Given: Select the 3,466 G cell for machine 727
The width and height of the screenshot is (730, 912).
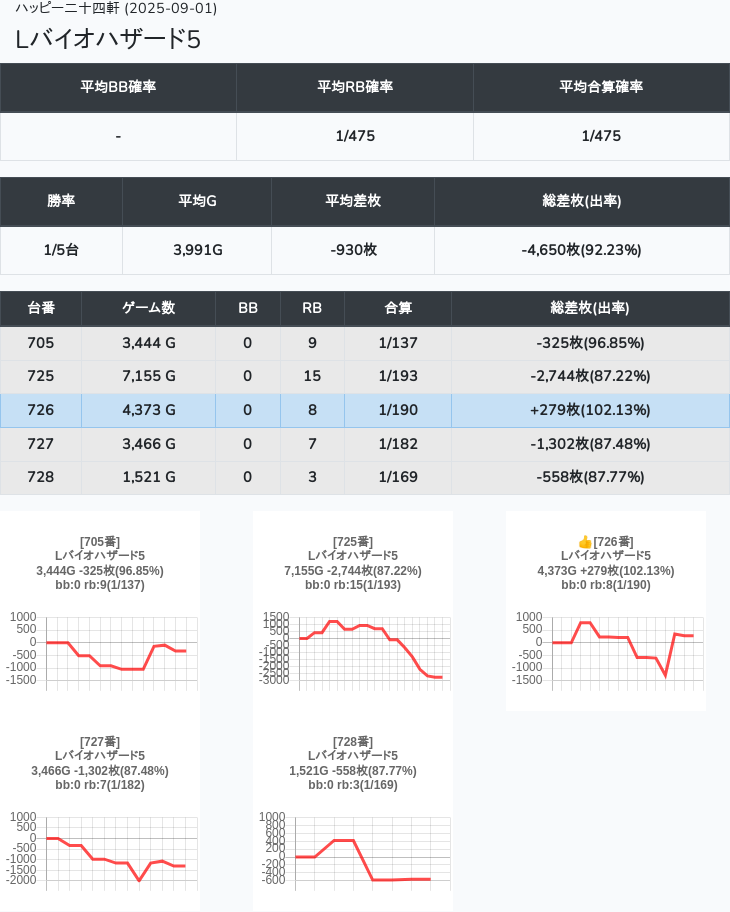Looking at the screenshot, I should 148,444.
